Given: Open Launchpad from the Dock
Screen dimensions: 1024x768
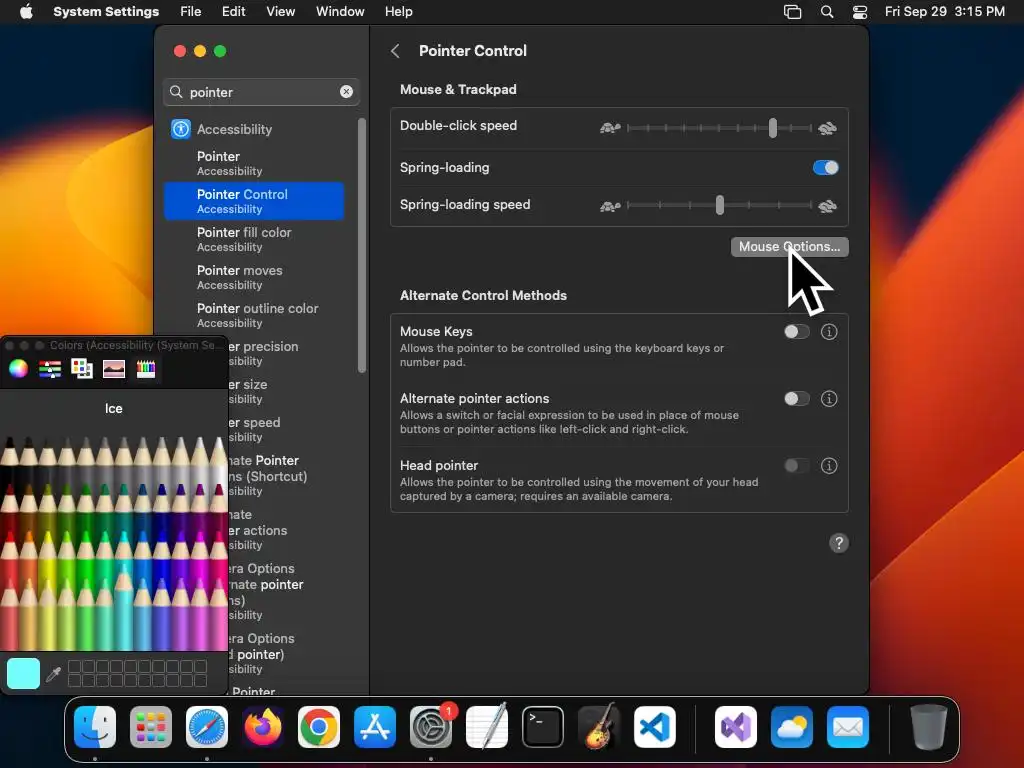Looking at the screenshot, I should coord(151,727).
